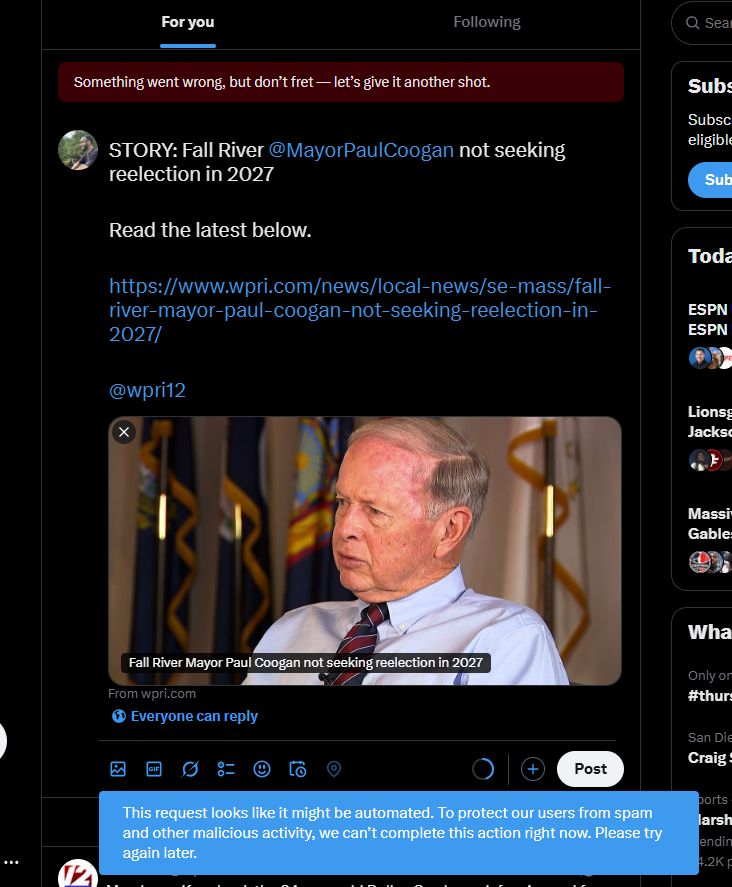Click the character count progress circle
The image size is (732, 887).
click(x=483, y=769)
